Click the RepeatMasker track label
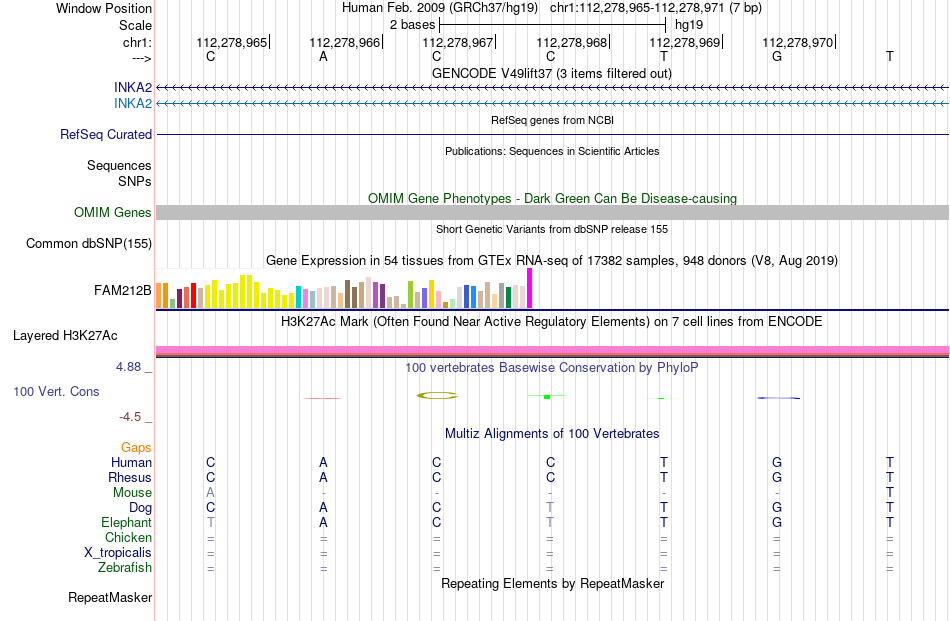 110,597
